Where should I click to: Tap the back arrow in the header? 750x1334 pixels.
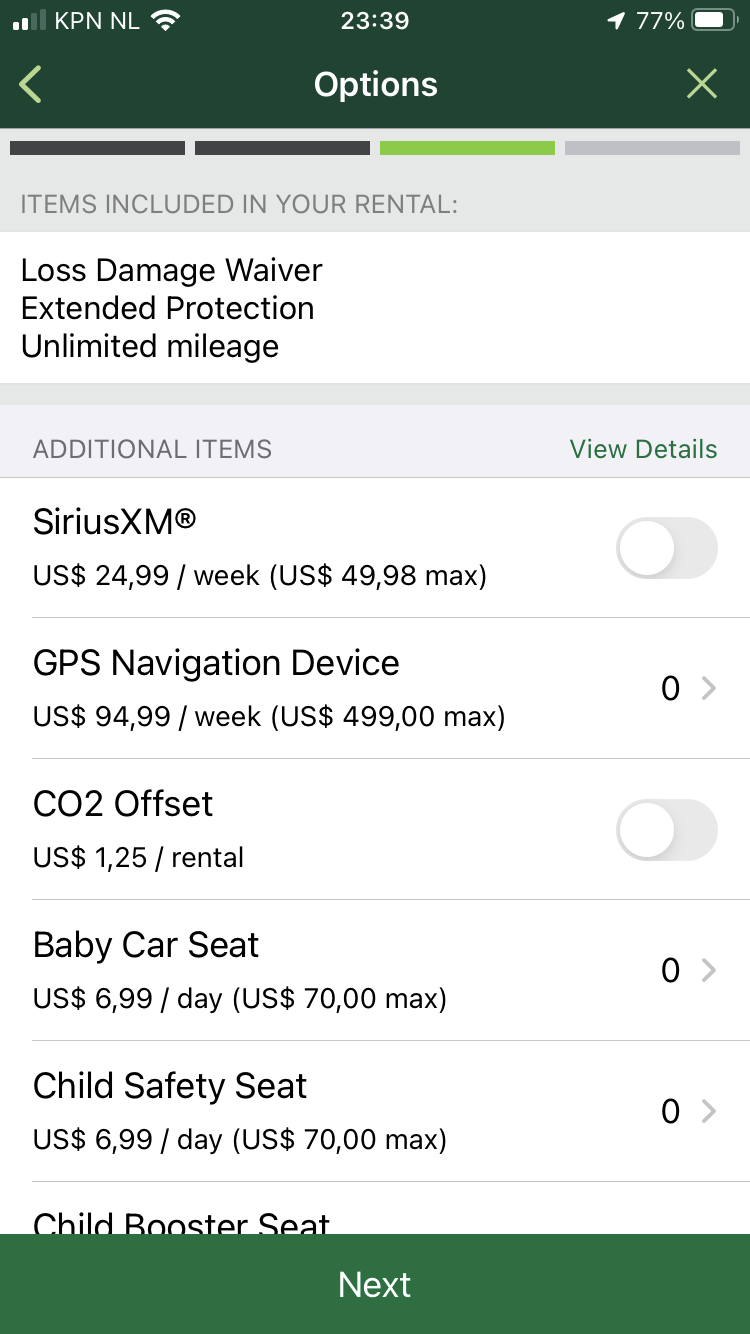point(31,85)
